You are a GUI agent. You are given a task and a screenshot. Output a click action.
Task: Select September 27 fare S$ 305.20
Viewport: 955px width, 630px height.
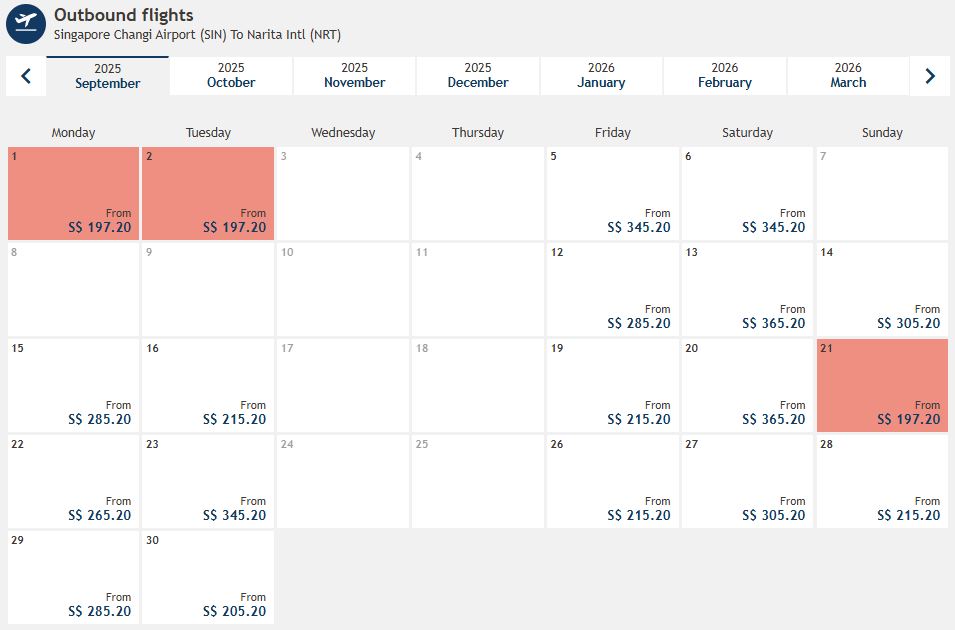pos(748,482)
